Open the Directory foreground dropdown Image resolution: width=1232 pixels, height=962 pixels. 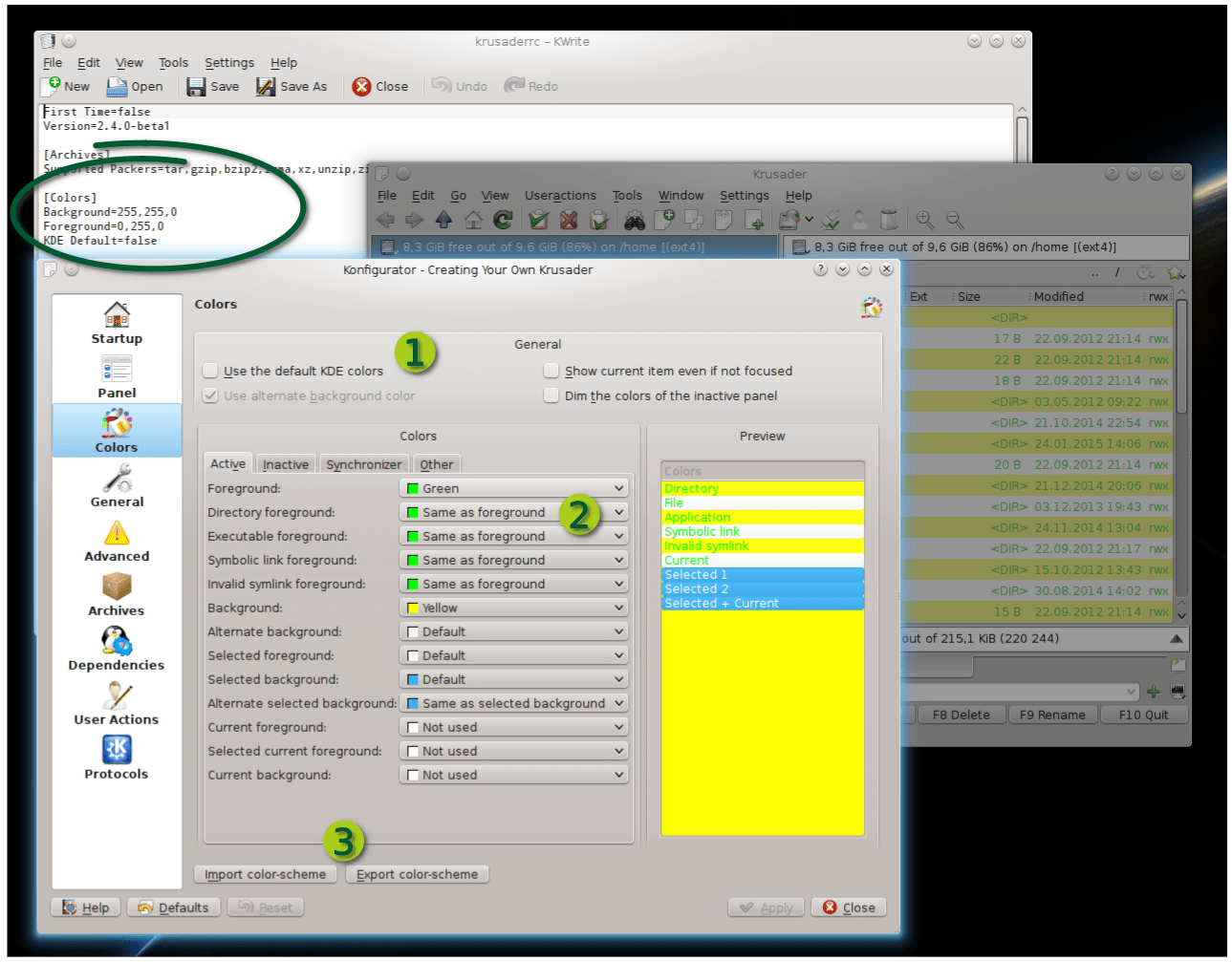(514, 512)
